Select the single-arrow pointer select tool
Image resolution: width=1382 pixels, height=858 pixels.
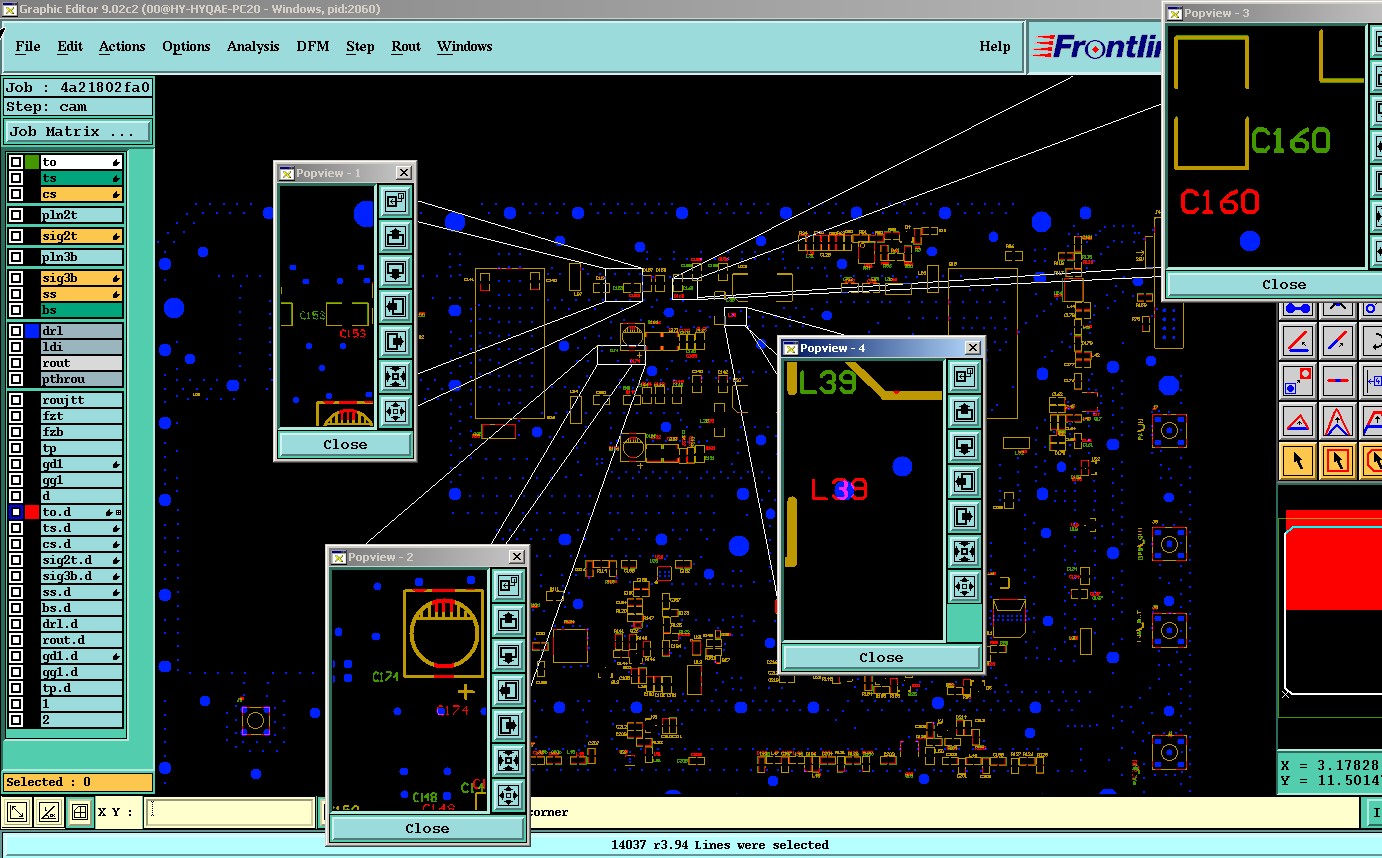tap(1298, 461)
